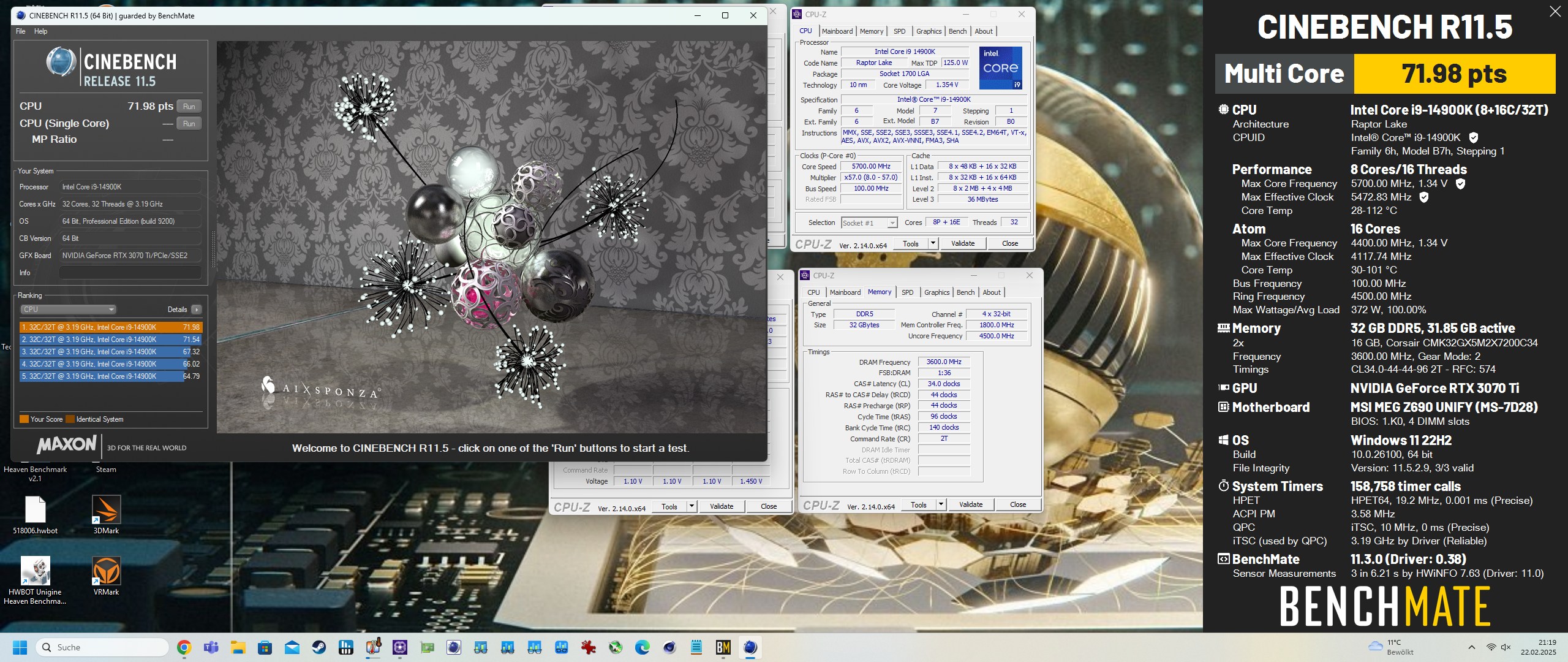This screenshot has height=662, width=1568.
Task: Open Google Chrome from the taskbar
Action: point(184,647)
